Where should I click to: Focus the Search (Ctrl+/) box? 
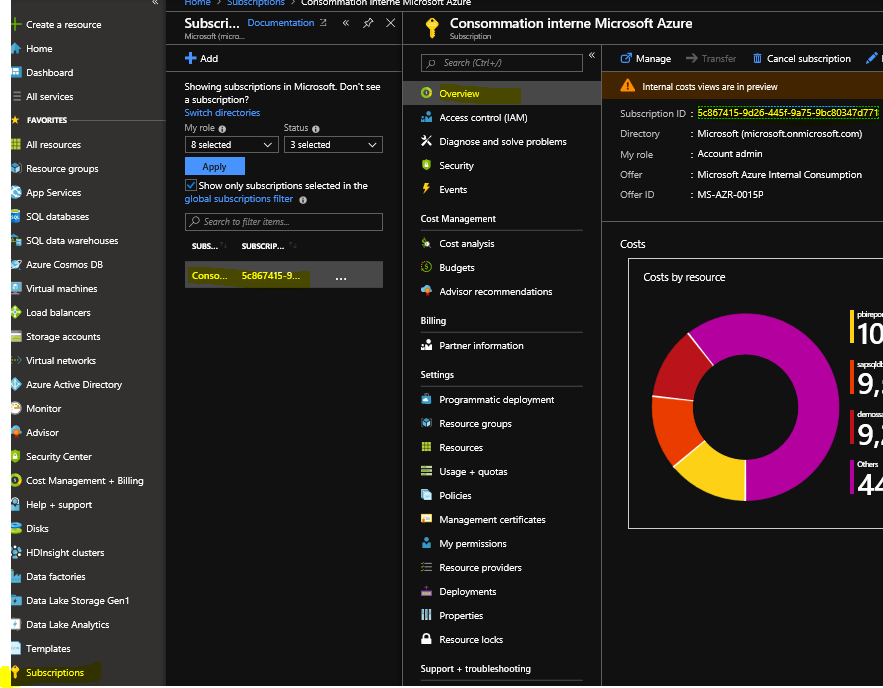[x=502, y=63]
